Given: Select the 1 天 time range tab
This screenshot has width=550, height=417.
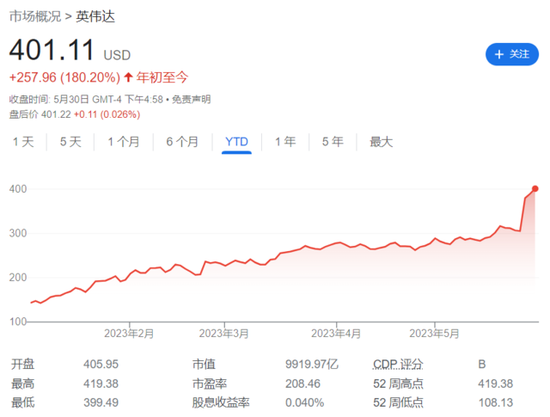Looking at the screenshot, I should pos(23,142).
